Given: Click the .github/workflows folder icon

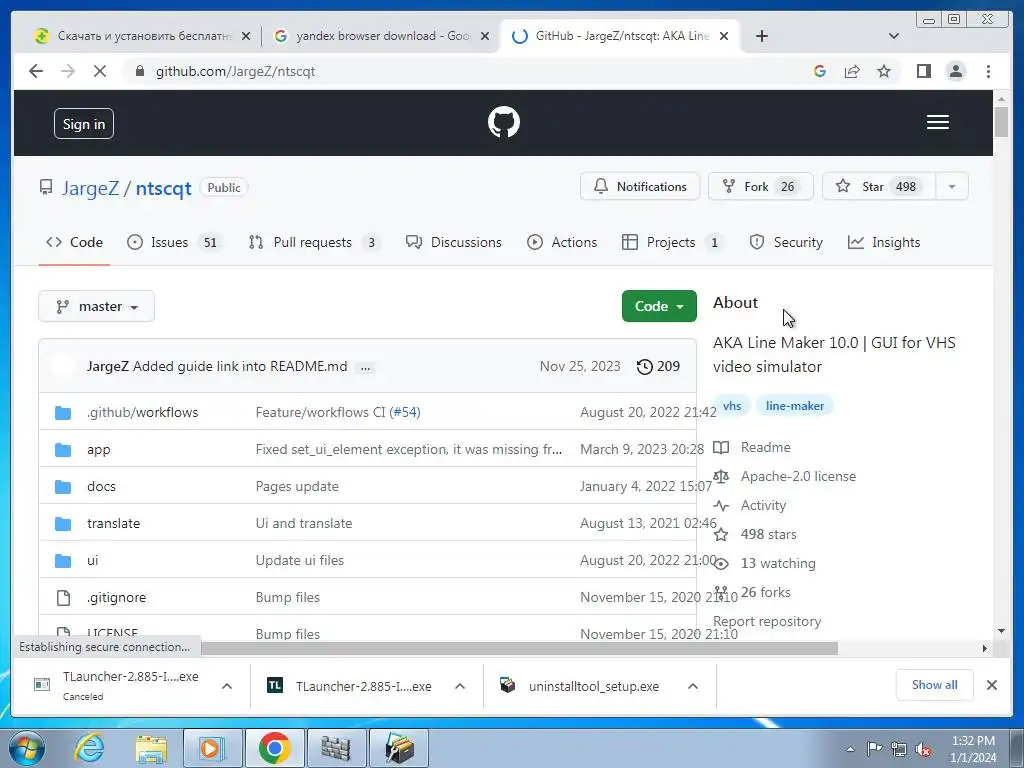Looking at the screenshot, I should coord(63,413).
